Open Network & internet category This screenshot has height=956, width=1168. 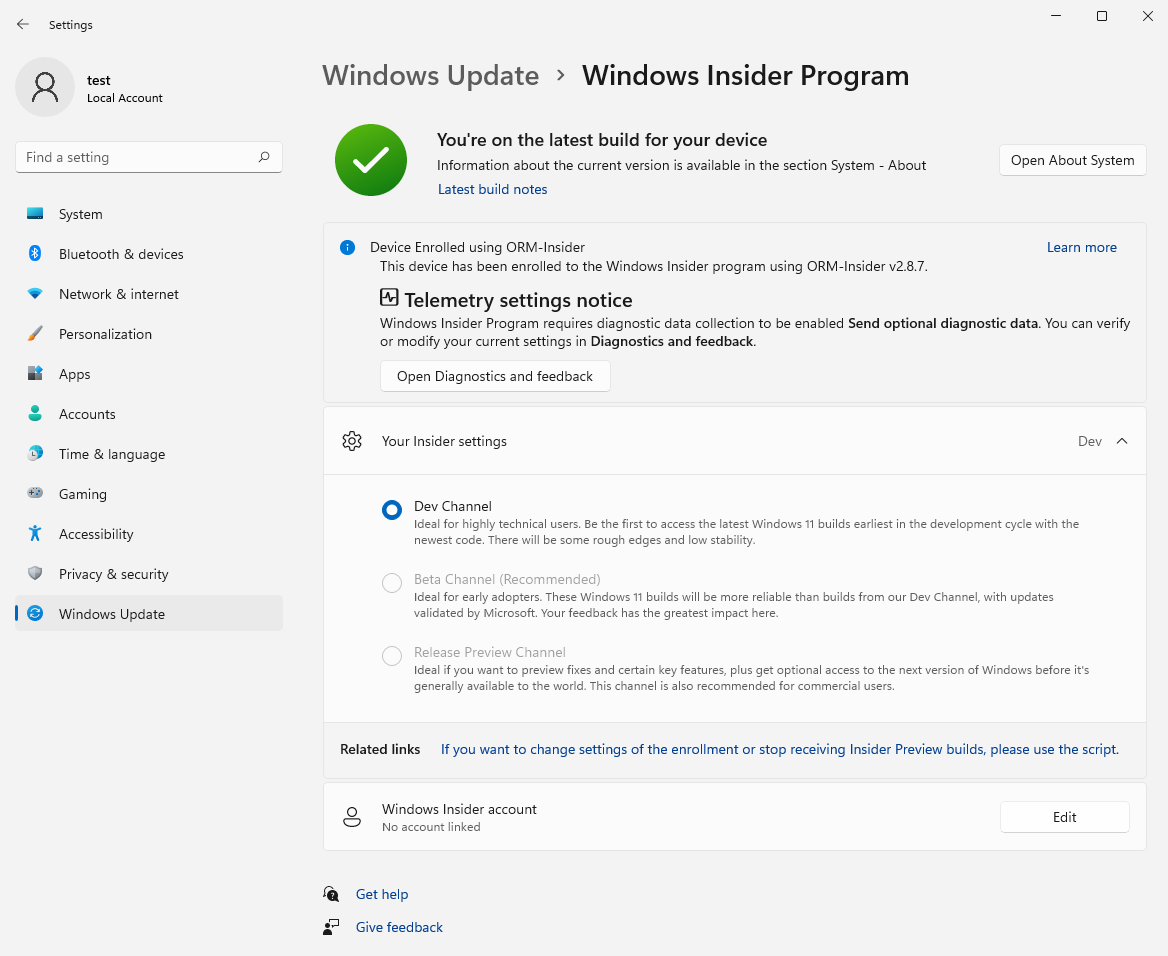[149, 294]
